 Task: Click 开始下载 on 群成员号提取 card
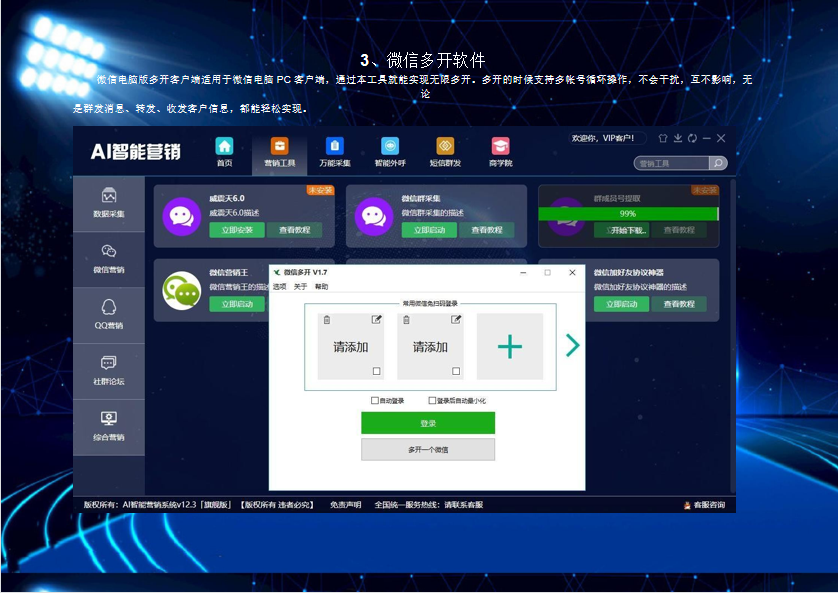tap(622, 230)
